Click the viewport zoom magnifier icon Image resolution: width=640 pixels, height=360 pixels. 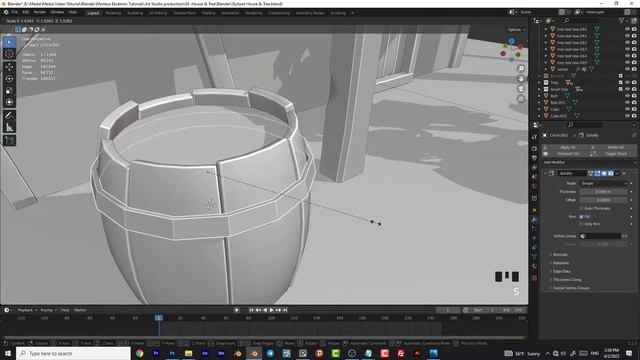(521, 68)
